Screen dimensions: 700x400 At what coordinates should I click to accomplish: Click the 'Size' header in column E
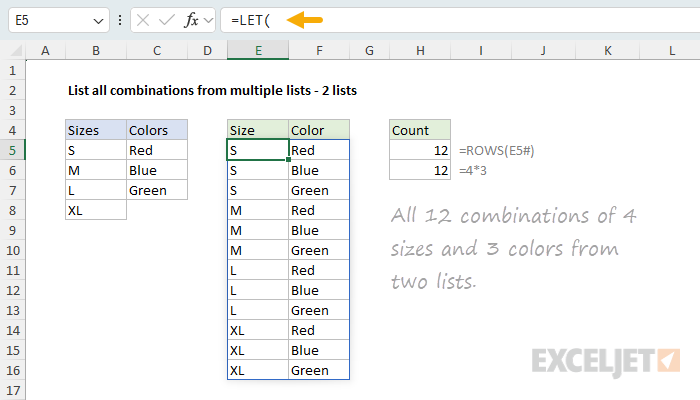click(x=258, y=130)
